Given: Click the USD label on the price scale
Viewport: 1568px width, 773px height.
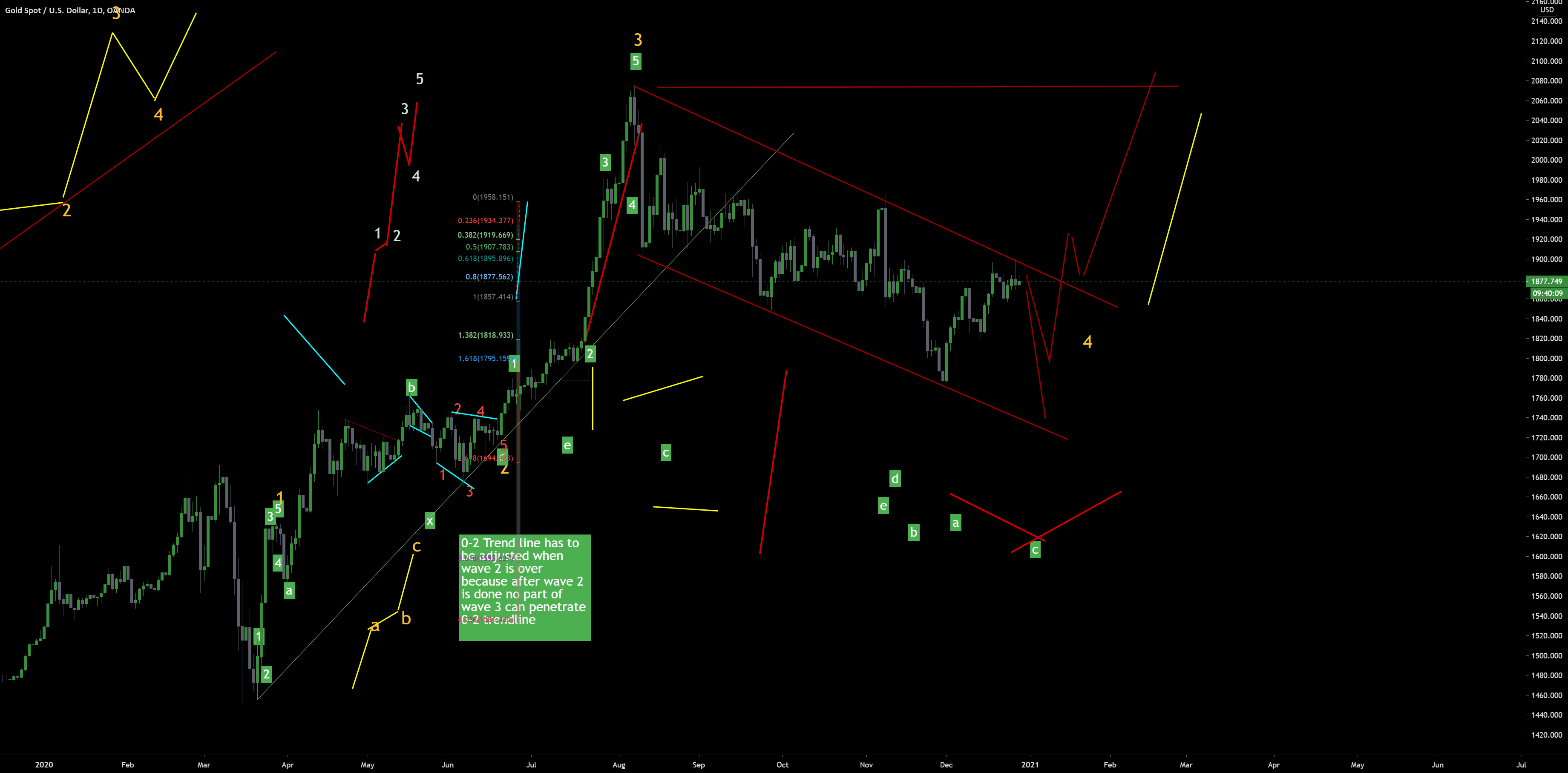Looking at the screenshot, I should [1547, 10].
